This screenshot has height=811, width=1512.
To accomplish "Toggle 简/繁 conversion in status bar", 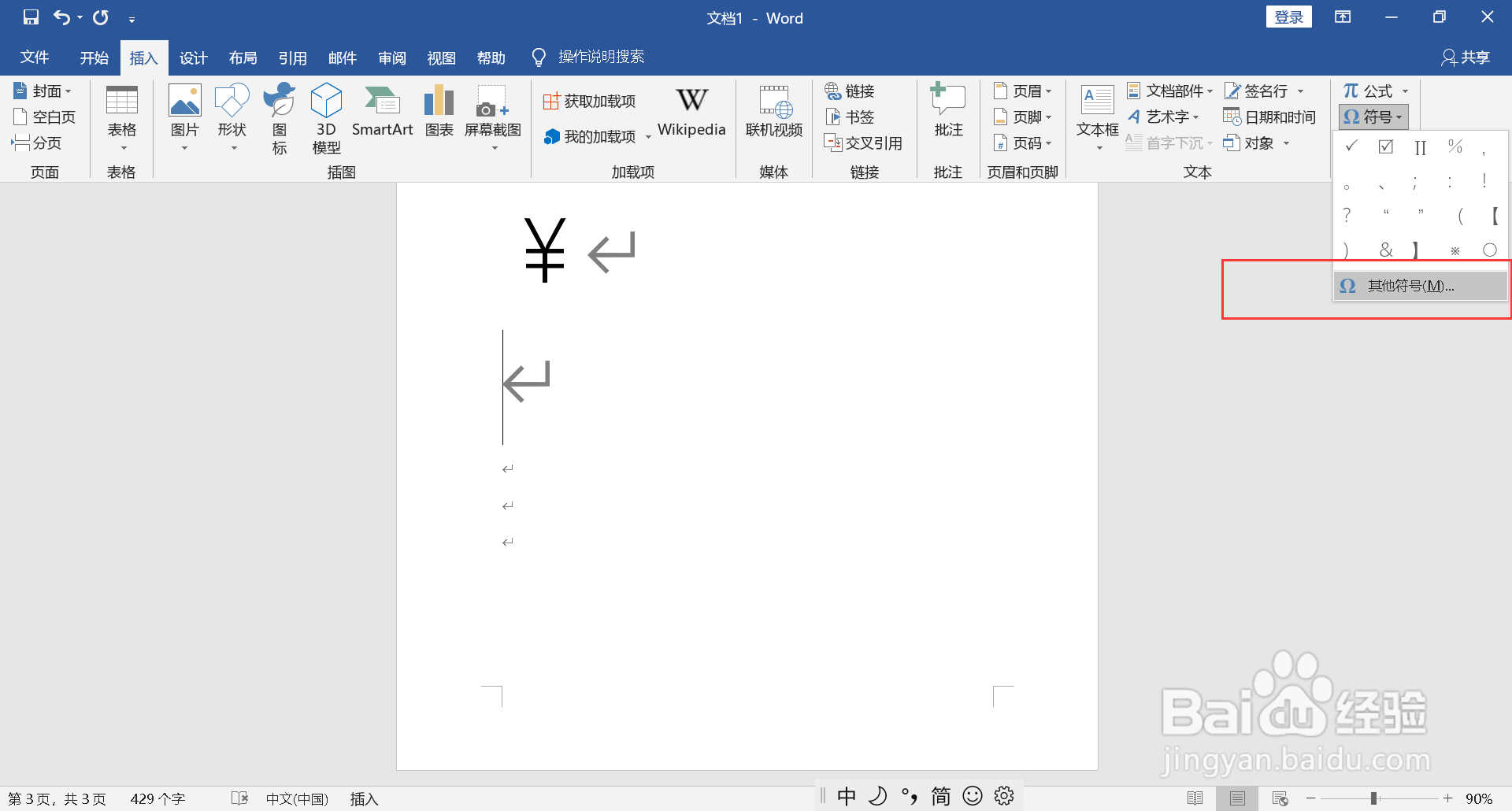I will [940, 797].
